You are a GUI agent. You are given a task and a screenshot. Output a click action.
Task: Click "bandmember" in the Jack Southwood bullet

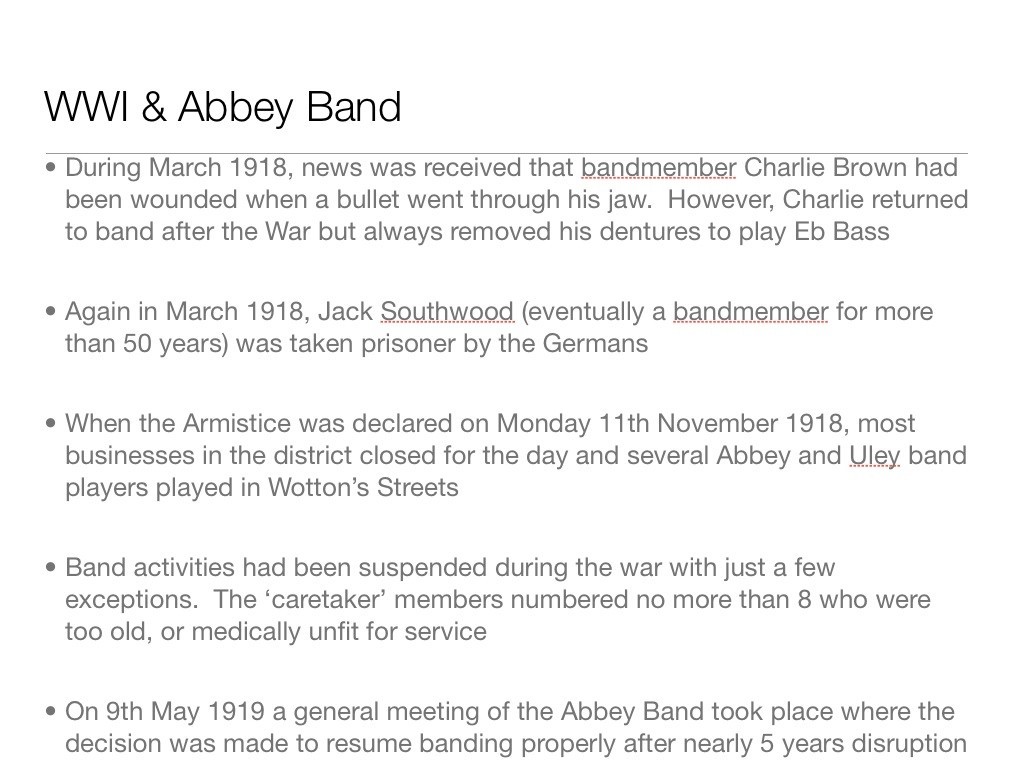click(x=750, y=312)
